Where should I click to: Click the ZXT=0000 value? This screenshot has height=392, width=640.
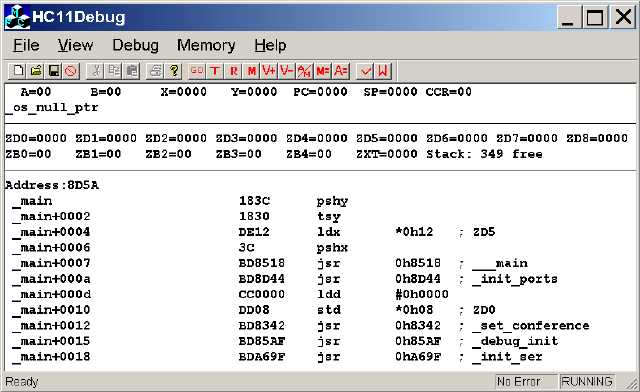click(x=387, y=154)
